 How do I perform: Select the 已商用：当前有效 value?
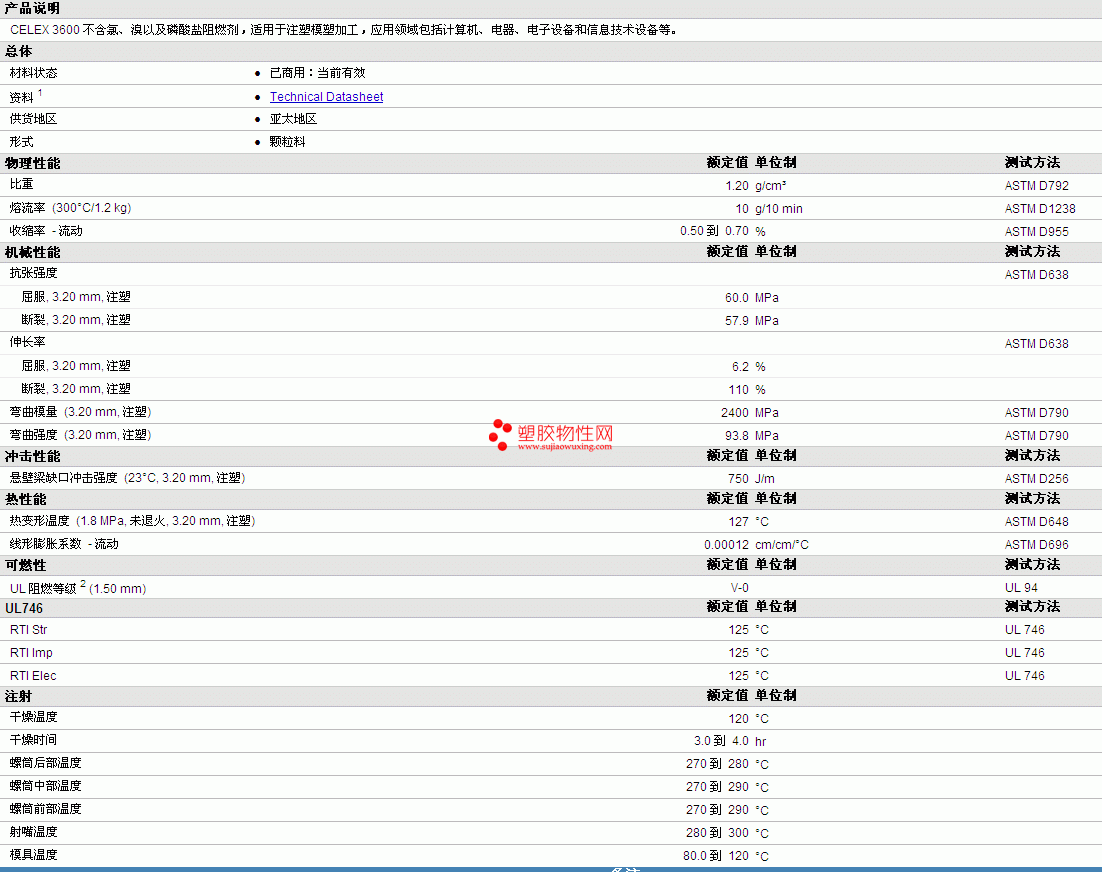coord(318,73)
